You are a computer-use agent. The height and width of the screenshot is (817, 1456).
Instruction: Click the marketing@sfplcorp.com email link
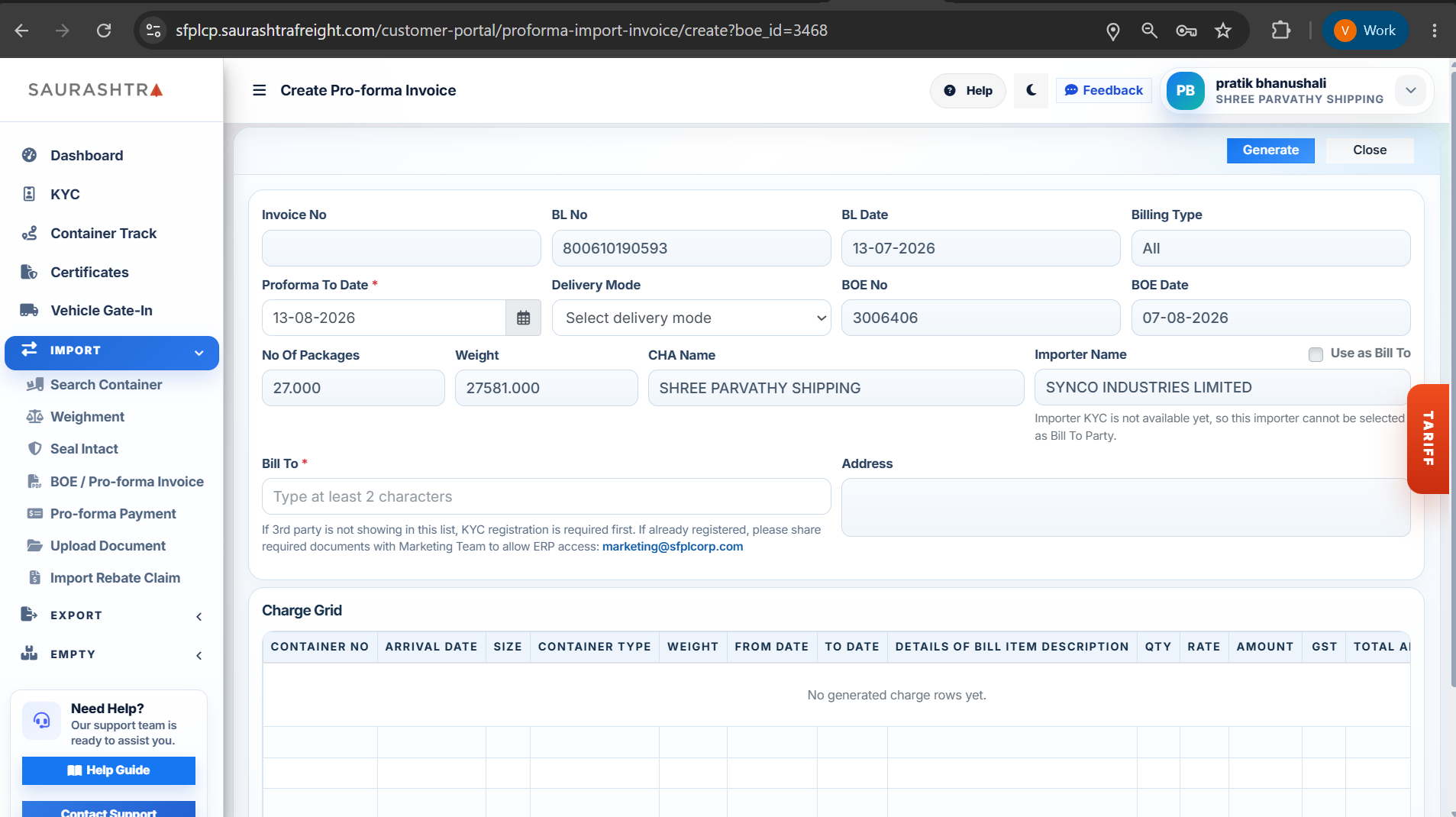coord(672,547)
